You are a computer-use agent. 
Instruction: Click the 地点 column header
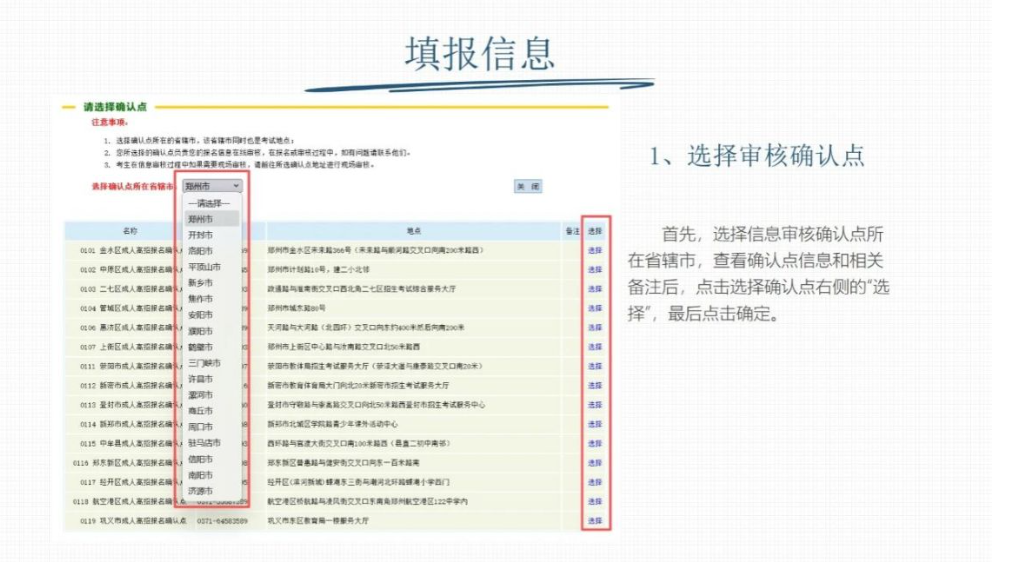point(414,231)
